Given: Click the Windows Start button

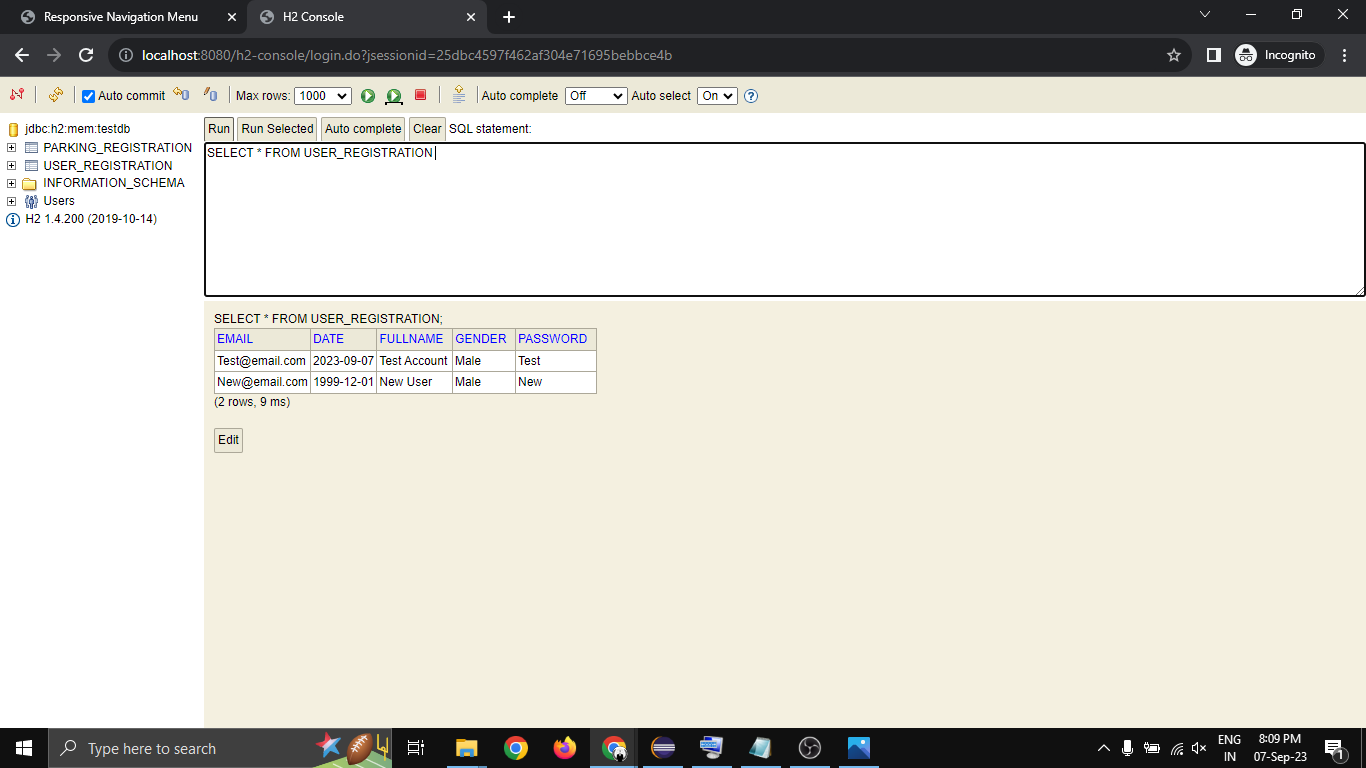Looking at the screenshot, I should [x=24, y=748].
